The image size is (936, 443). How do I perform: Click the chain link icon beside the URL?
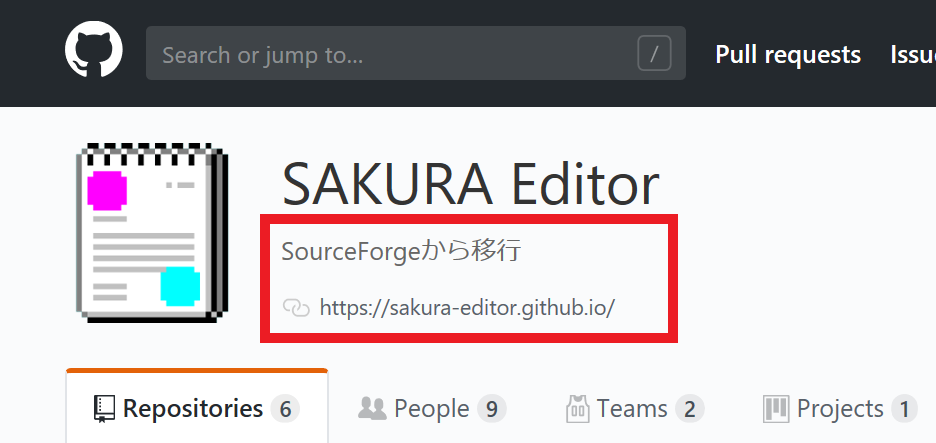[x=296, y=308]
